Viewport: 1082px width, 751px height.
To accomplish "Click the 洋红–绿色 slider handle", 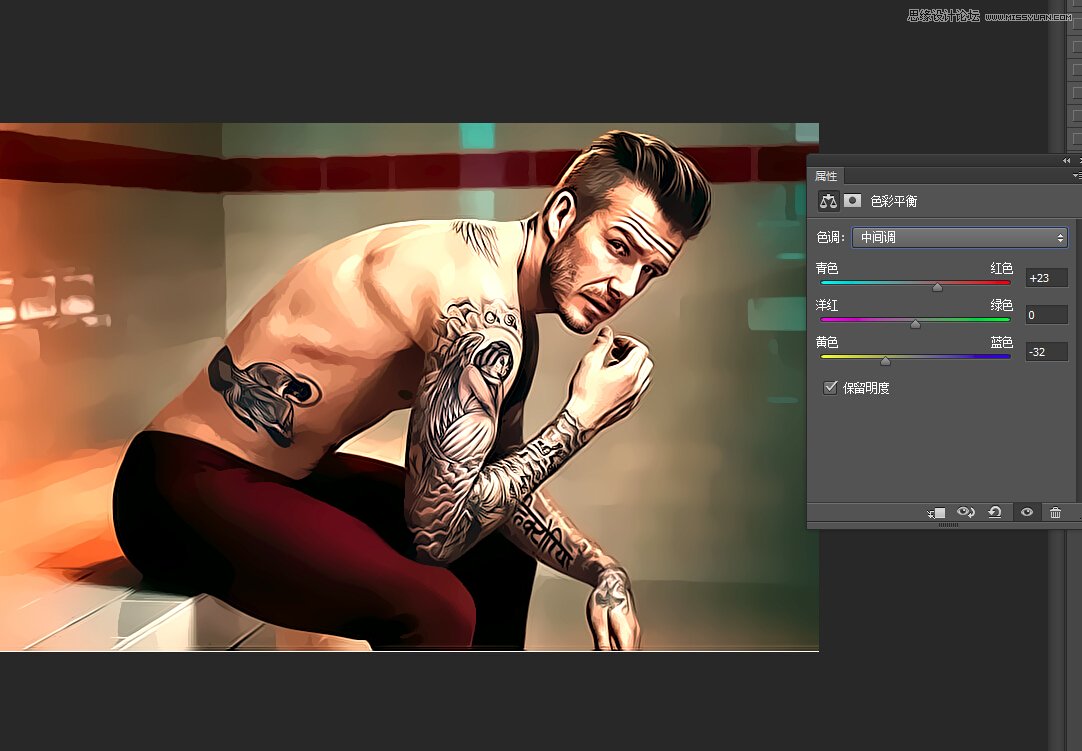I will pos(915,324).
